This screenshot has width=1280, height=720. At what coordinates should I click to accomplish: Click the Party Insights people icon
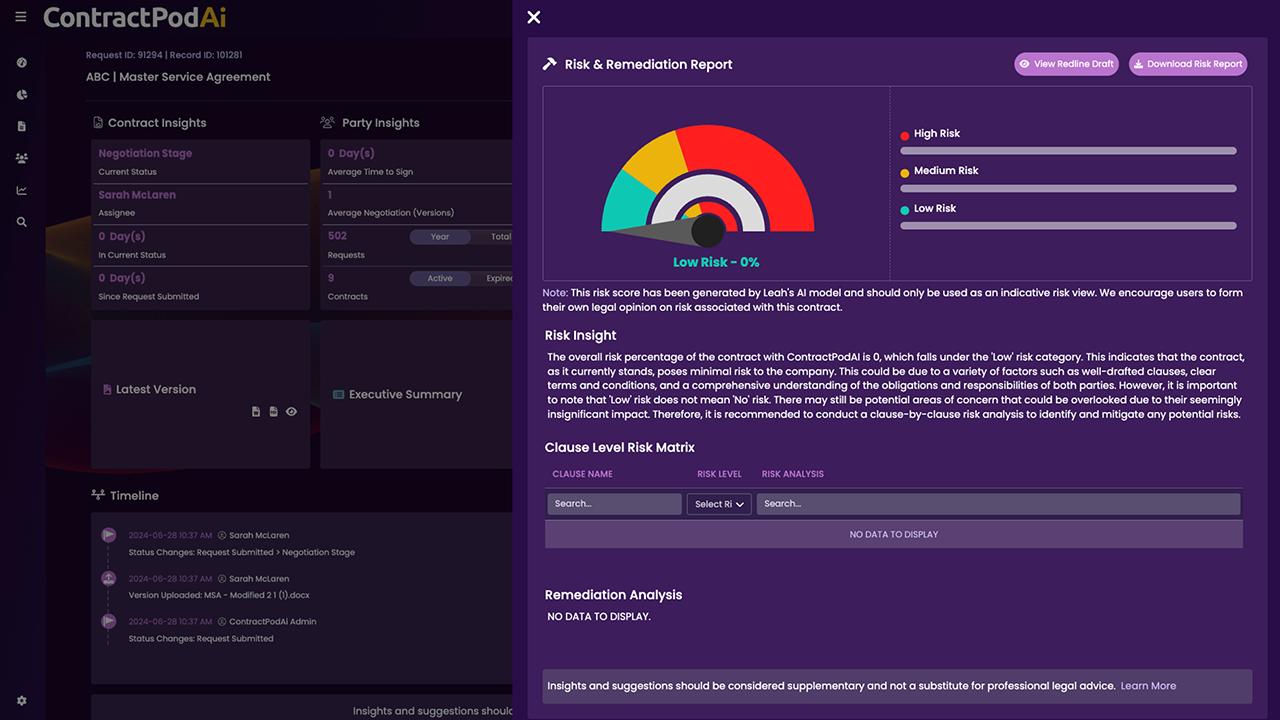point(327,123)
